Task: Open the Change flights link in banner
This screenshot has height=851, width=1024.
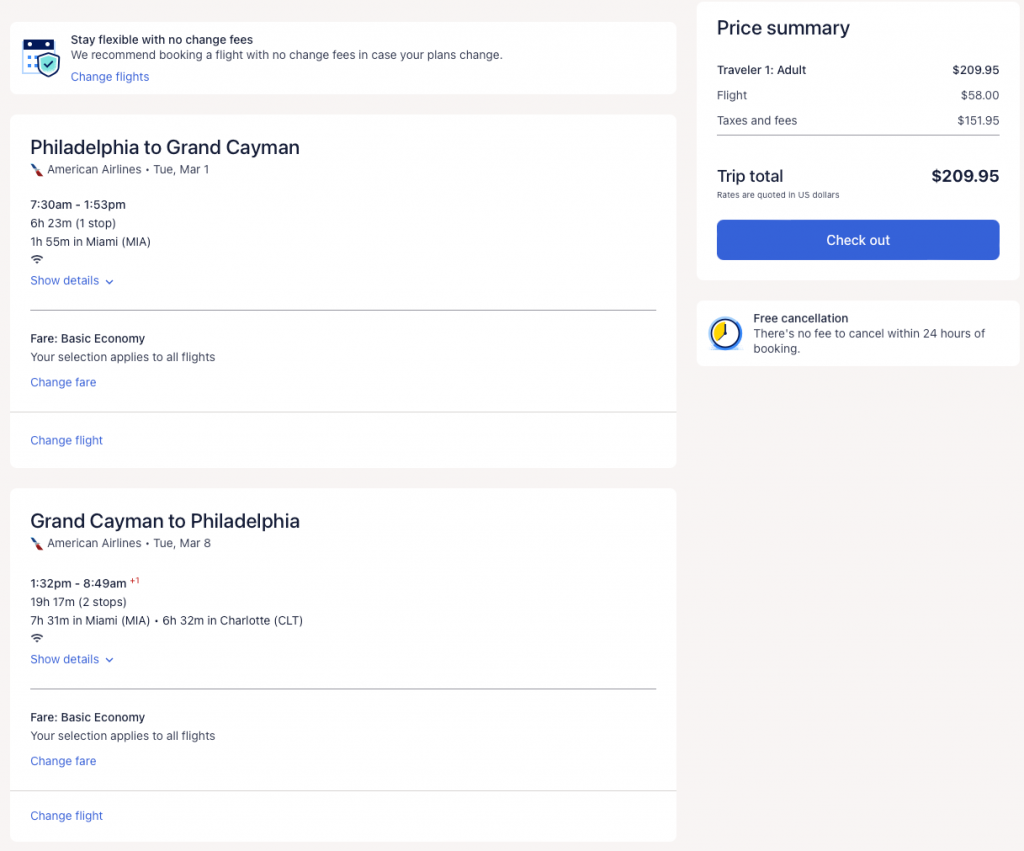Action: click(x=110, y=77)
